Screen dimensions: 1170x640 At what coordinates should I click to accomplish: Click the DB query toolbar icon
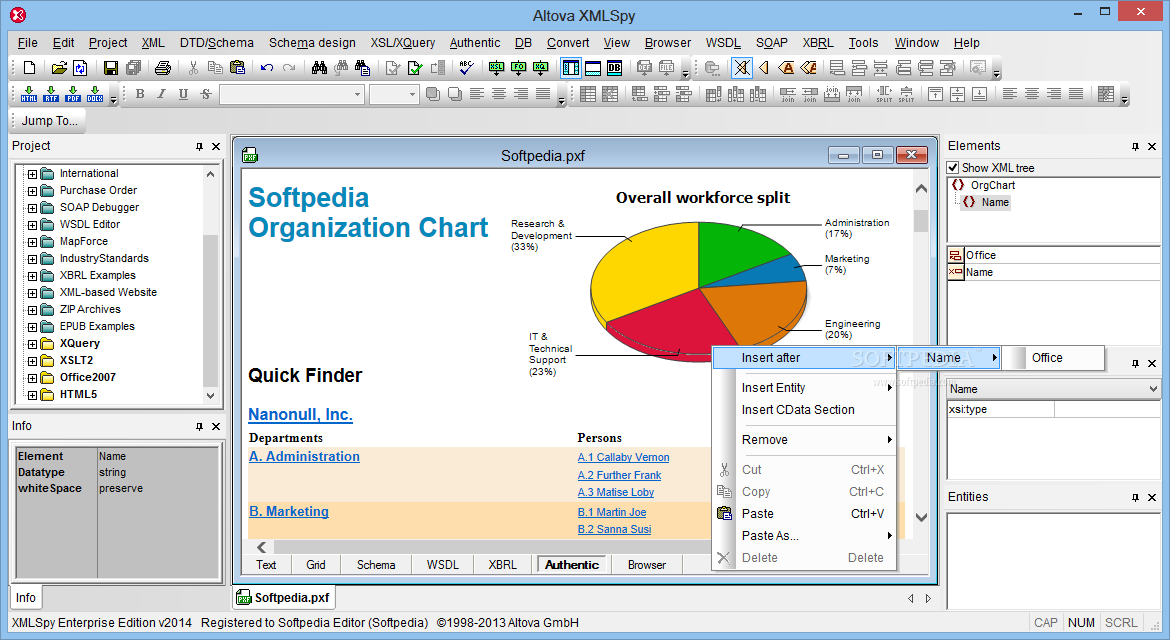614,69
